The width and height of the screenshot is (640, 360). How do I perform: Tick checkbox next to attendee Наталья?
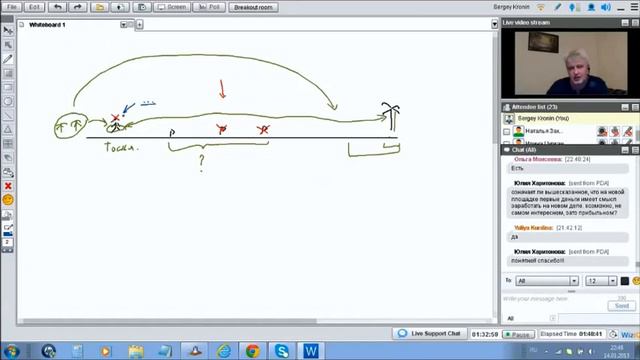pos(507,131)
